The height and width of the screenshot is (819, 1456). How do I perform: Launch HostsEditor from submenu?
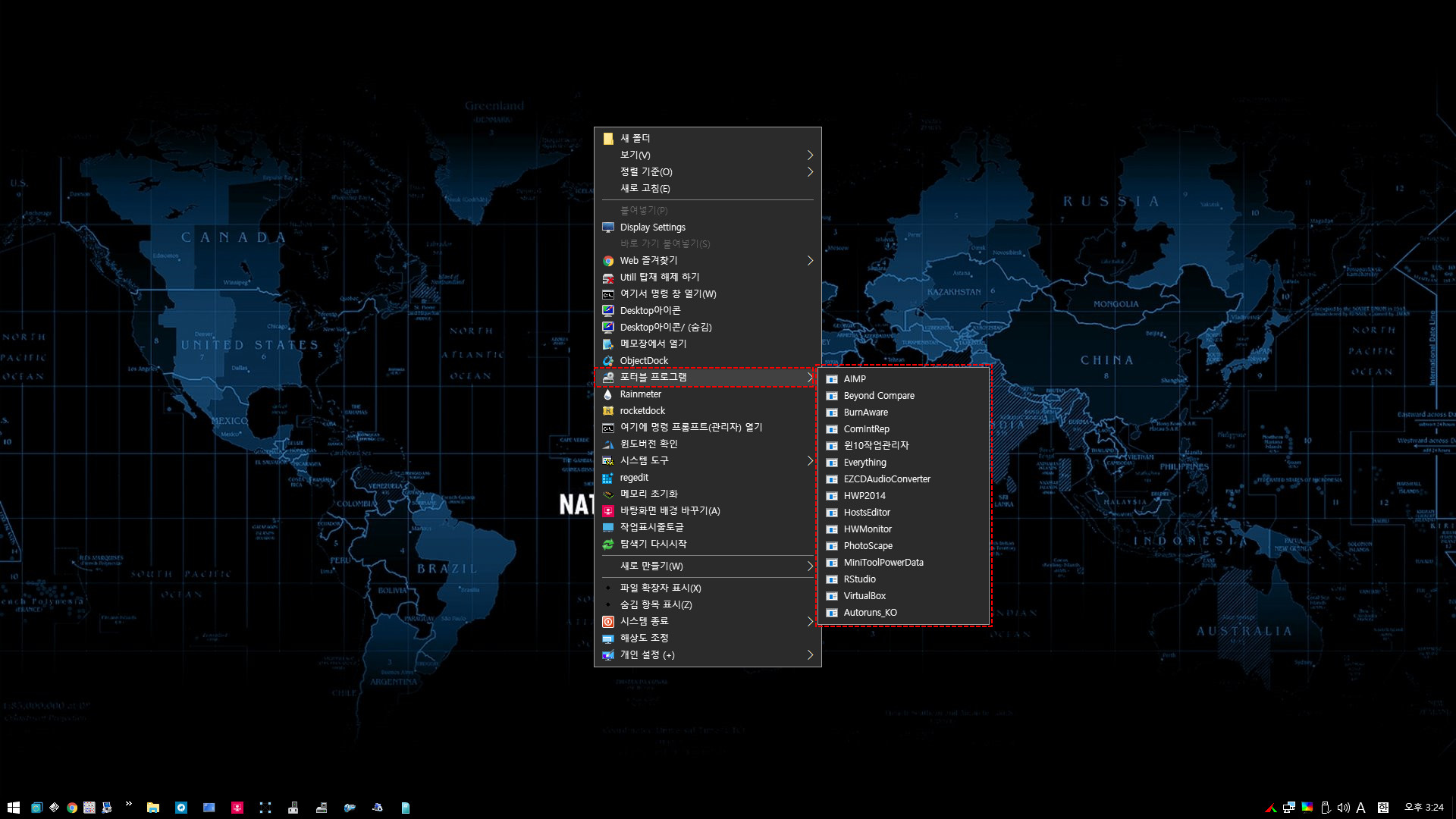click(904, 512)
